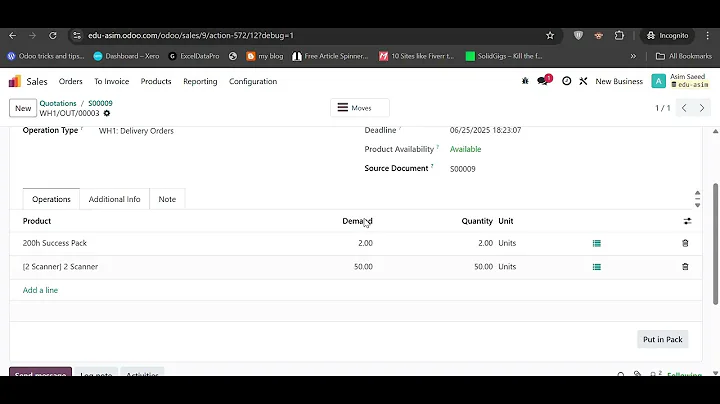
Task: Click the New button
Action: (23, 108)
